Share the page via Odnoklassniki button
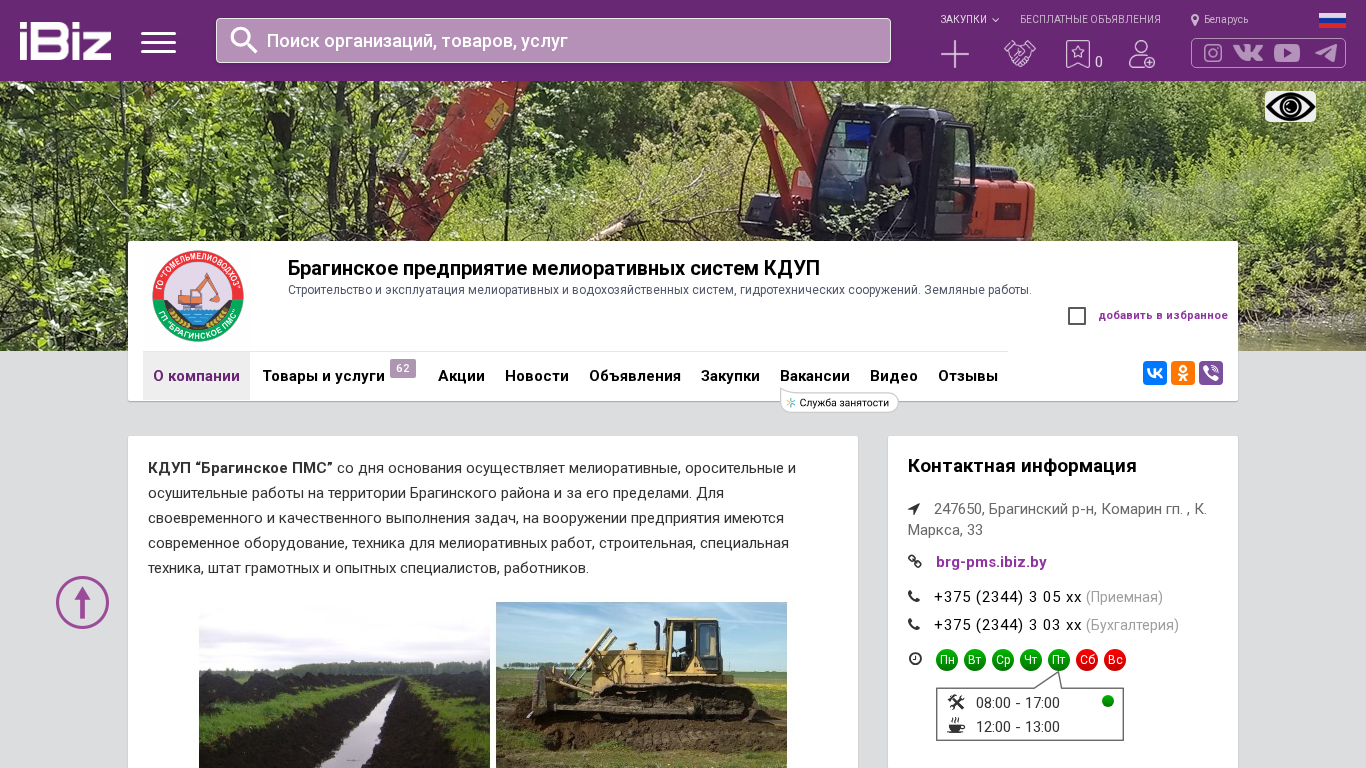The height and width of the screenshot is (768, 1366). pos(1183,373)
